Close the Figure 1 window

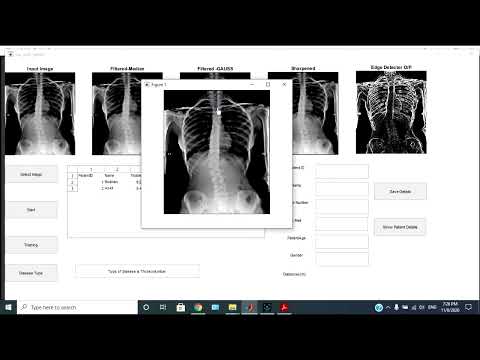tap(284, 85)
